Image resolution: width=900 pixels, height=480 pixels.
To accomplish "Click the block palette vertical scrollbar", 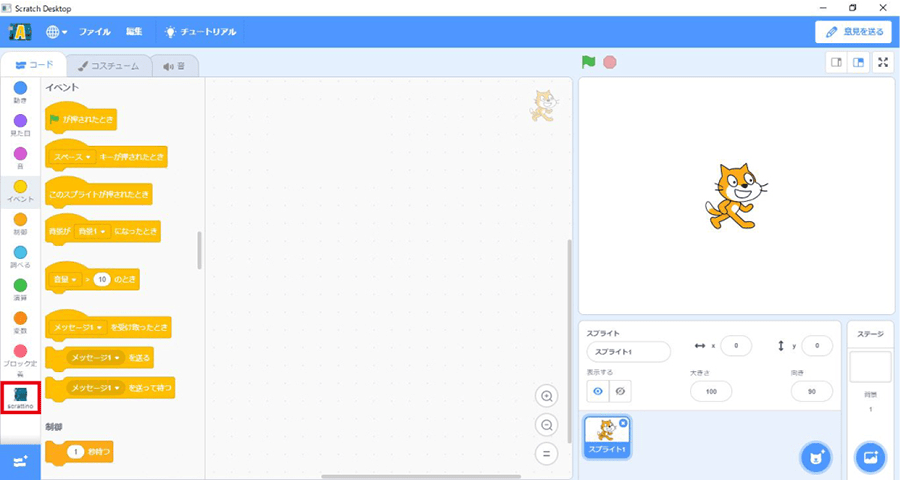I will click(x=200, y=250).
